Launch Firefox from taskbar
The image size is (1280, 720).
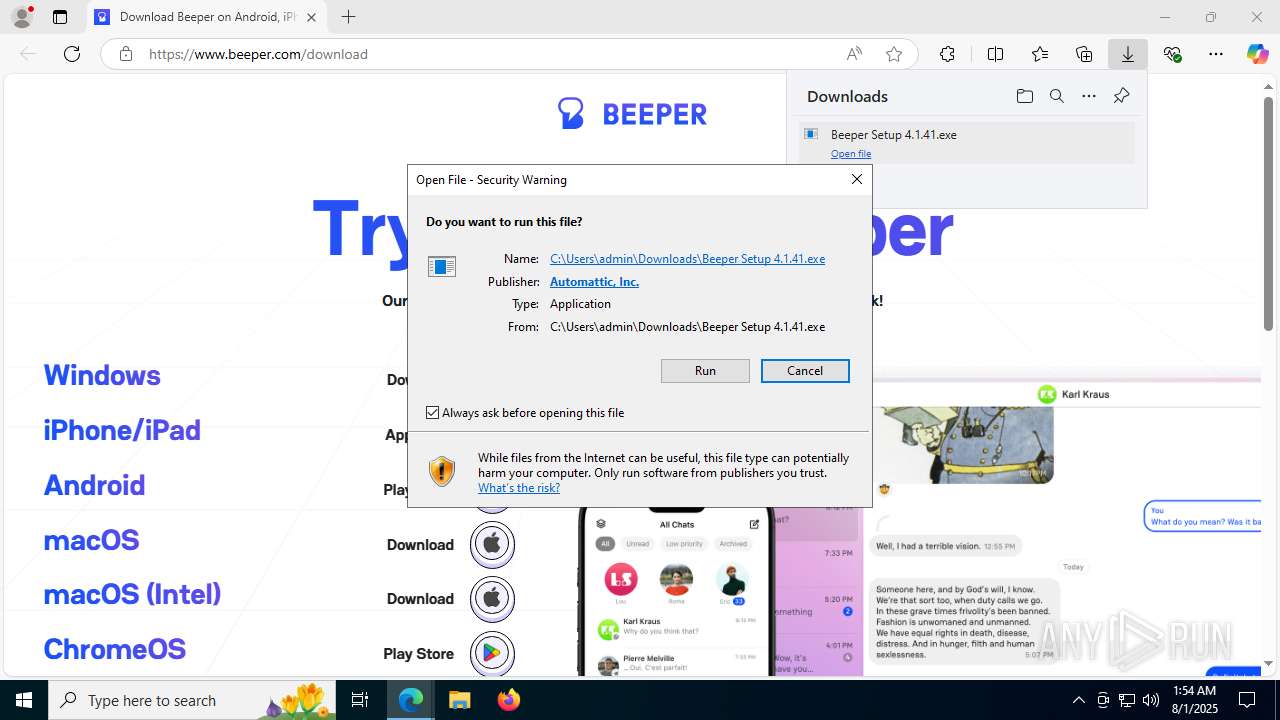(508, 700)
